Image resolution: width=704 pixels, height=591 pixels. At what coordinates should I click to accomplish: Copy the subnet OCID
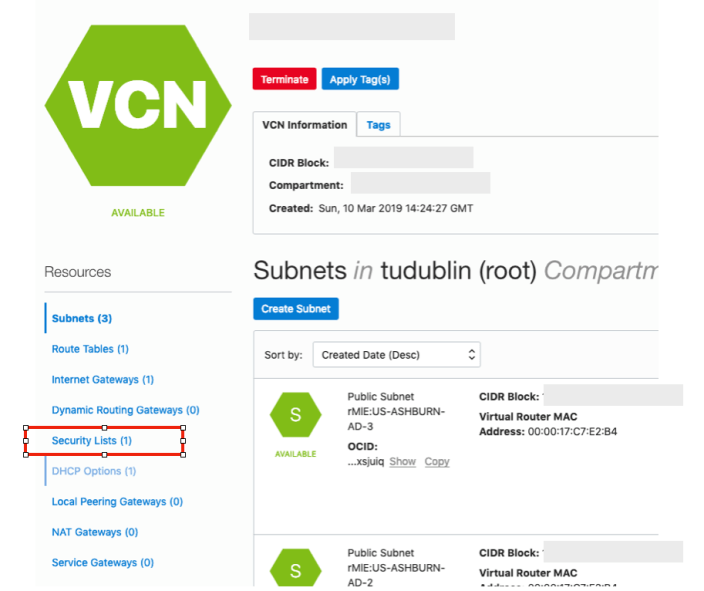(x=437, y=462)
